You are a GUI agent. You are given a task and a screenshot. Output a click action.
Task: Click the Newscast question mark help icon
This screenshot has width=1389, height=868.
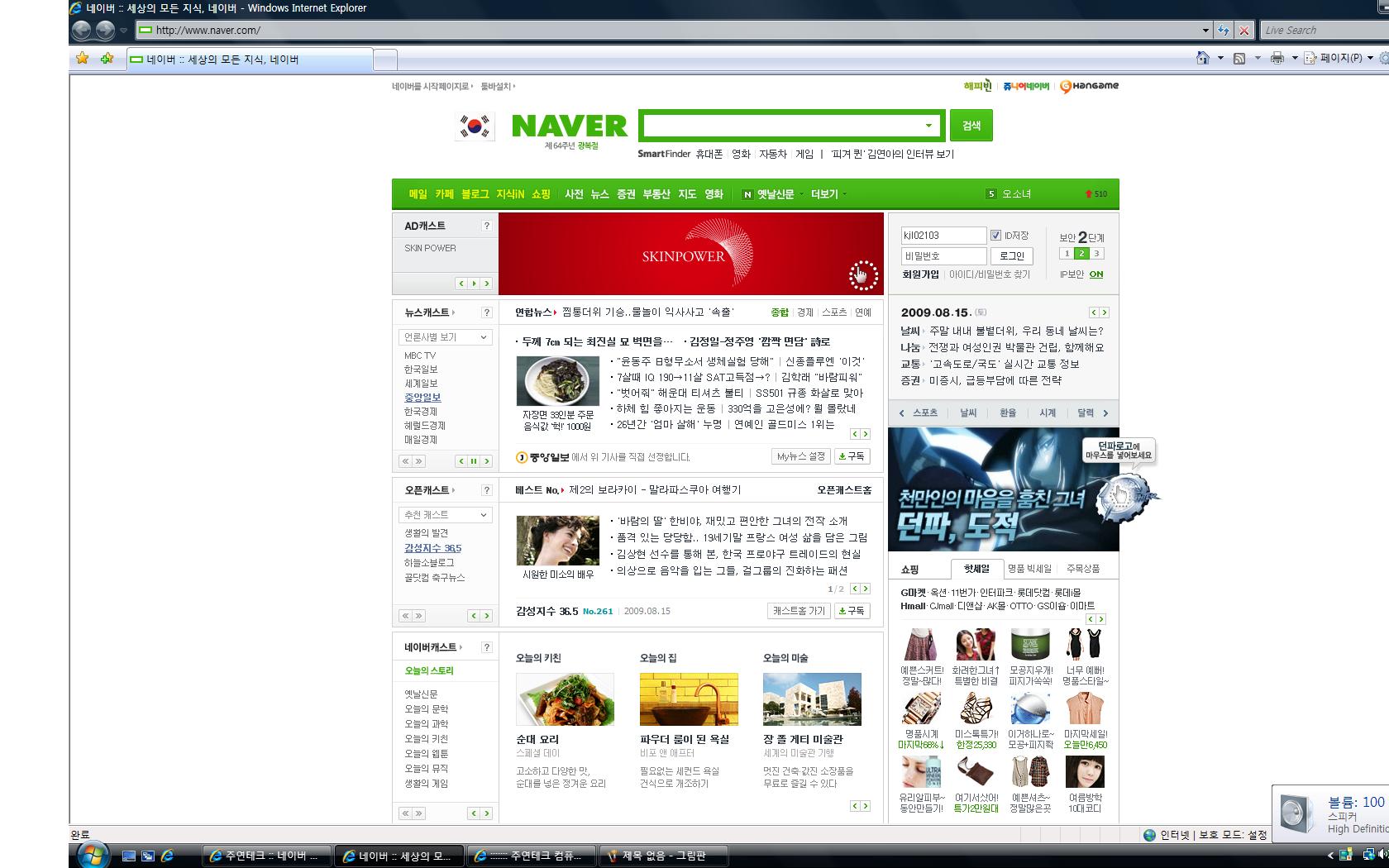tap(486, 312)
